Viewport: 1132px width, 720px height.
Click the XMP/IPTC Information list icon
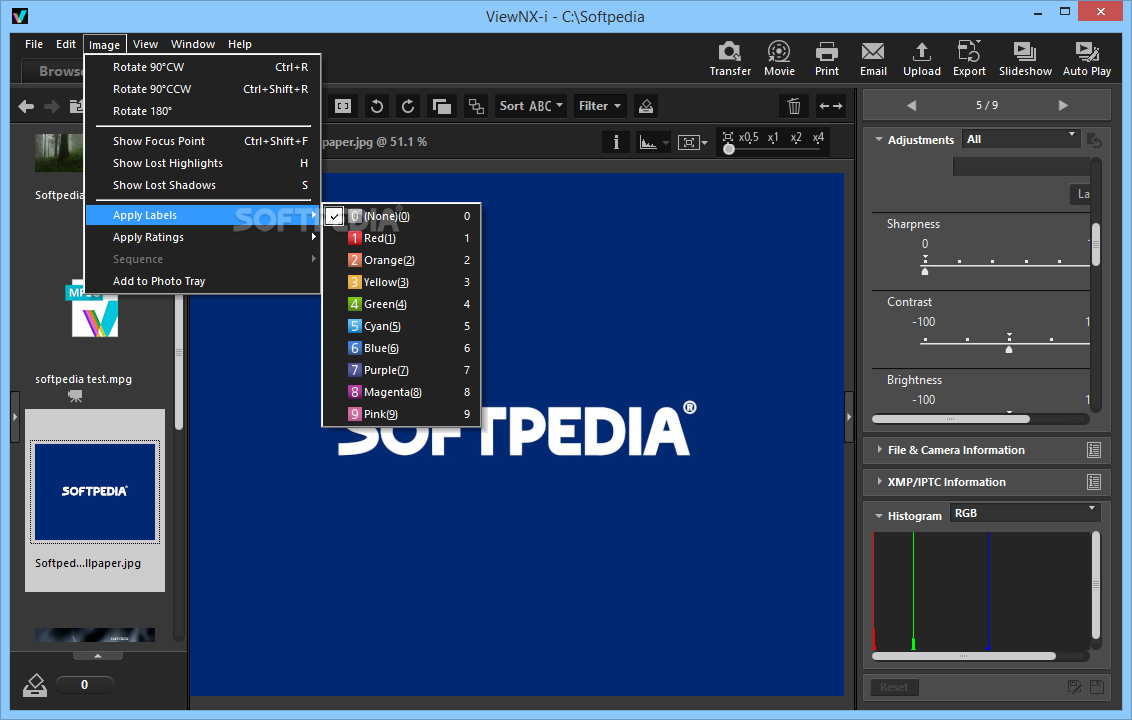point(1094,482)
